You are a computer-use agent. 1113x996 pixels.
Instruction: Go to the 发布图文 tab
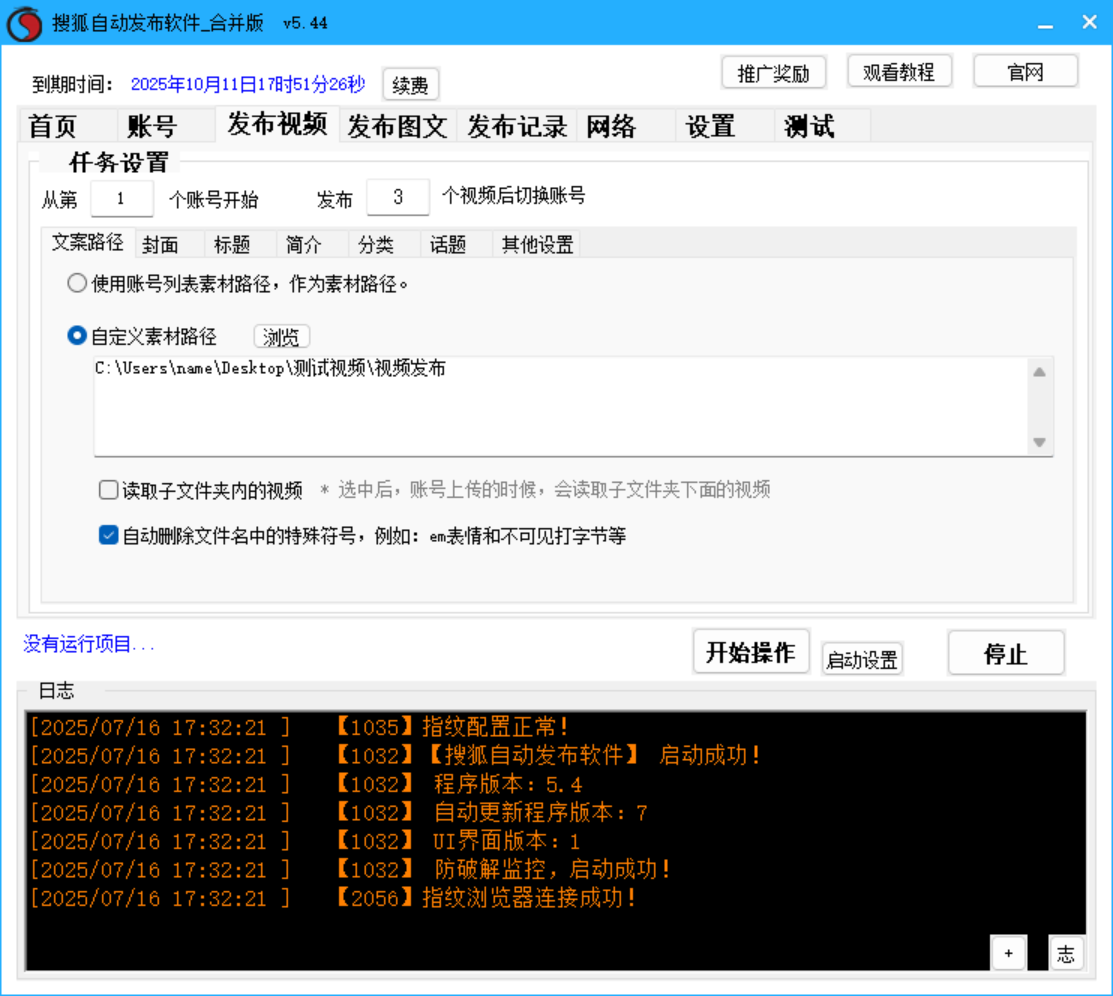tap(398, 126)
